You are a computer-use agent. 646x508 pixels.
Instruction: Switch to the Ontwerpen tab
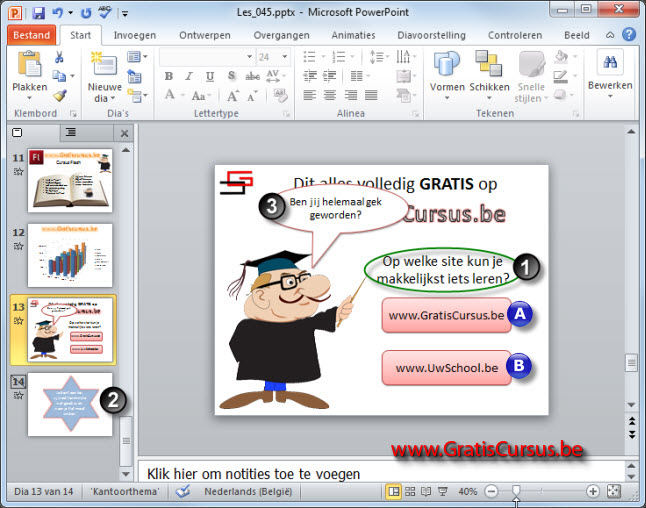pyautogui.click(x=205, y=35)
